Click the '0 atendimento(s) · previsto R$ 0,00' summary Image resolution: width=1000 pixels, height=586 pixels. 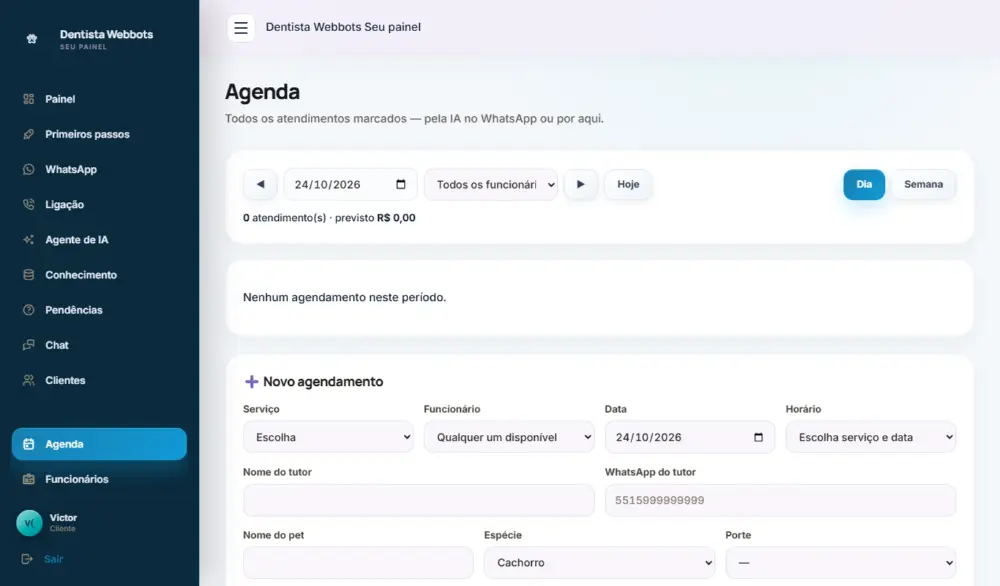tap(329, 217)
